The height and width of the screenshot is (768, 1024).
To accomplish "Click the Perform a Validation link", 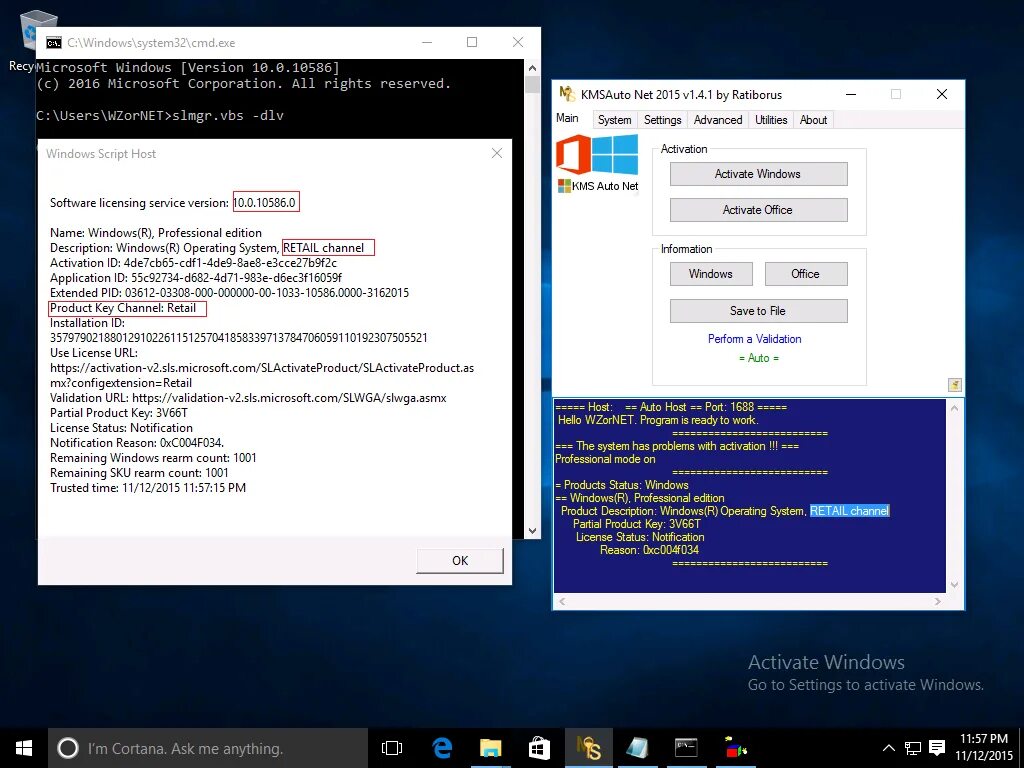I will [754, 338].
